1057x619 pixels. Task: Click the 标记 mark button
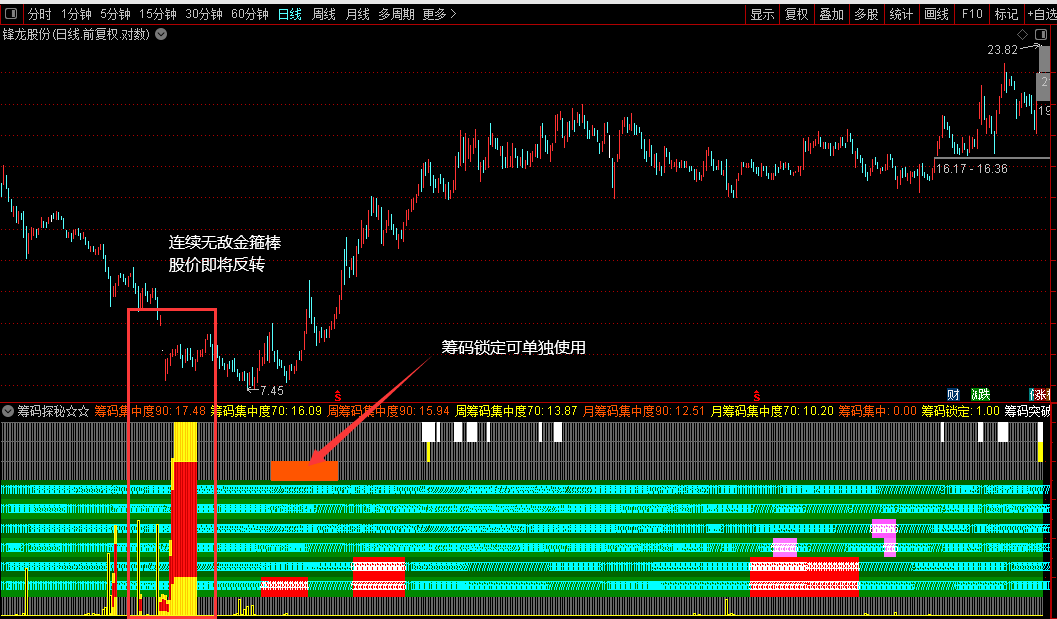tap(1006, 14)
